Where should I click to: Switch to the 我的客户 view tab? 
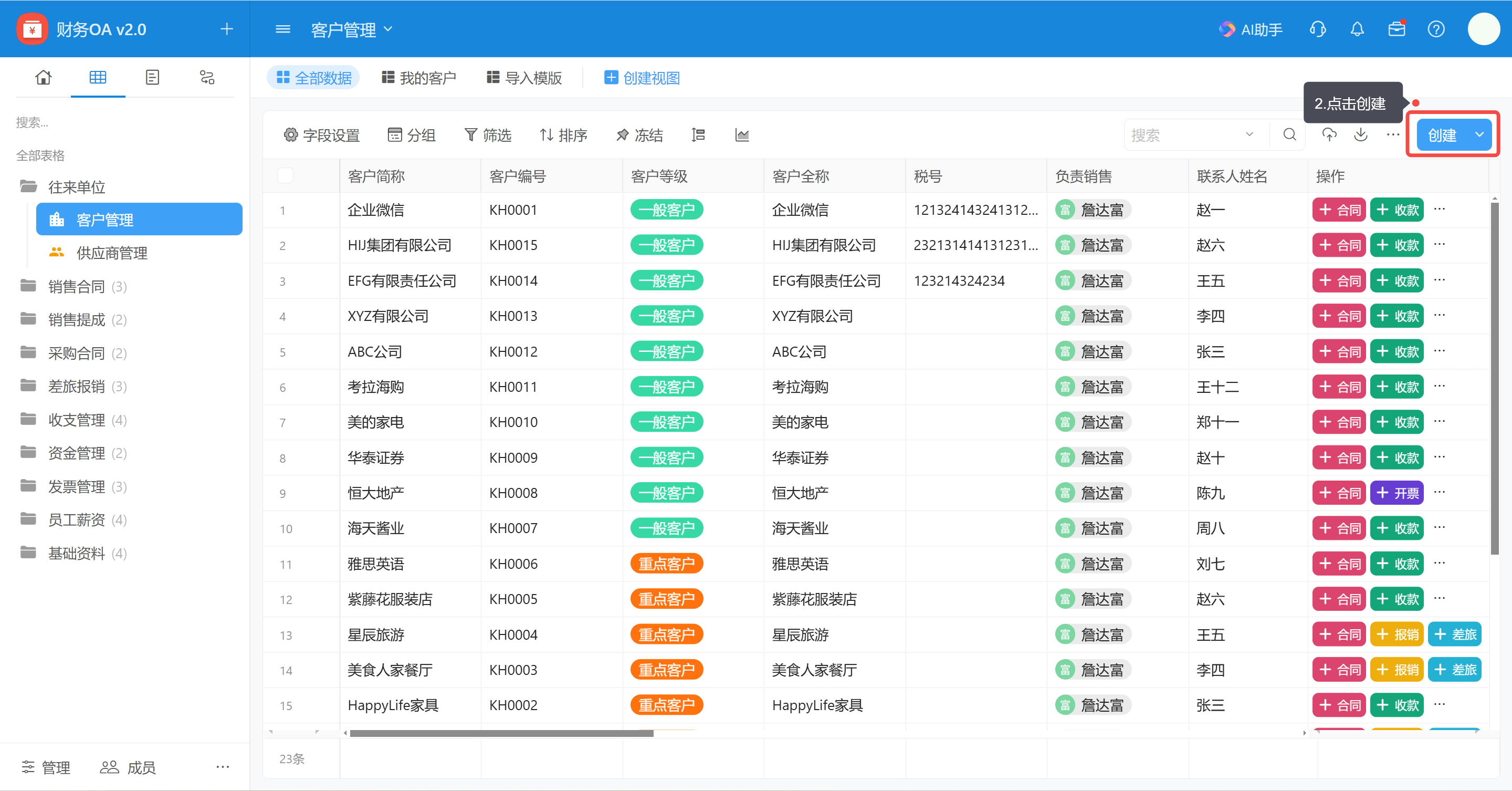pos(418,78)
